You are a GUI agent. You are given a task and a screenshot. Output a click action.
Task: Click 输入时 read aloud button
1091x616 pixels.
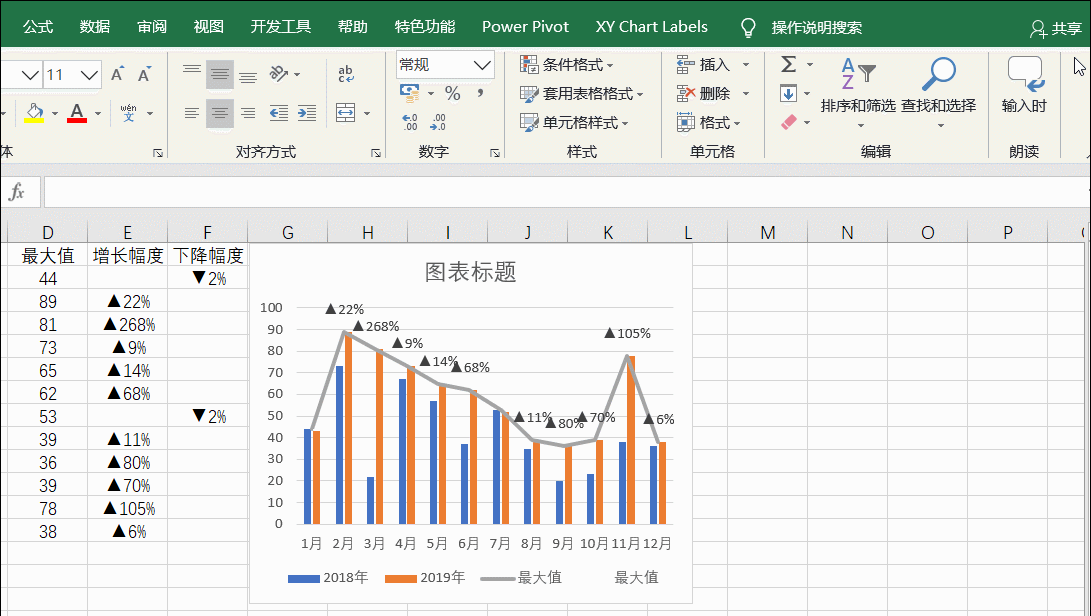[x=1024, y=85]
